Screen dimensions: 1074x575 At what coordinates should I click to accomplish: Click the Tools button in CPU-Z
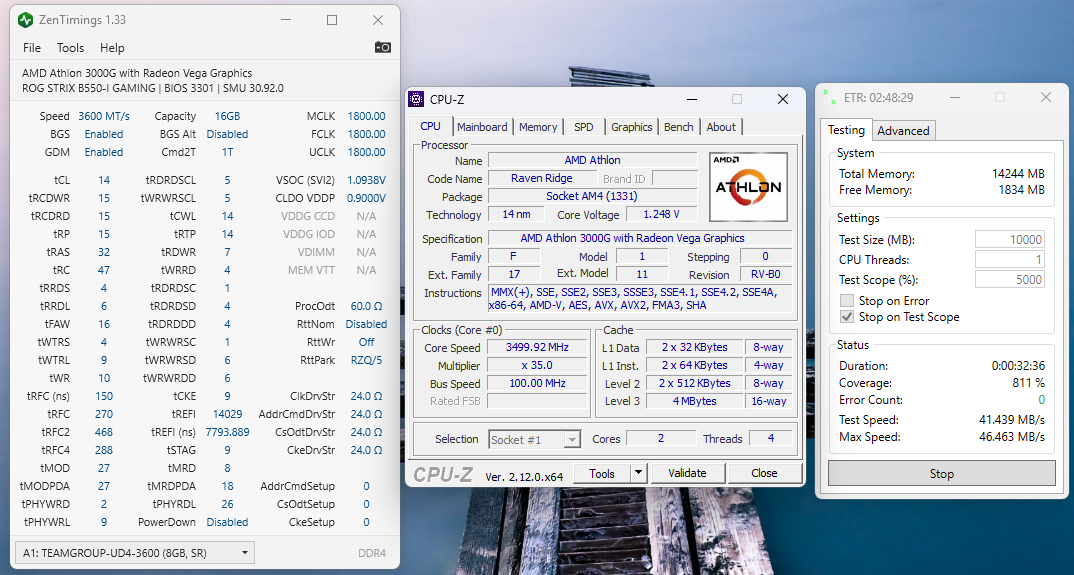tap(601, 474)
